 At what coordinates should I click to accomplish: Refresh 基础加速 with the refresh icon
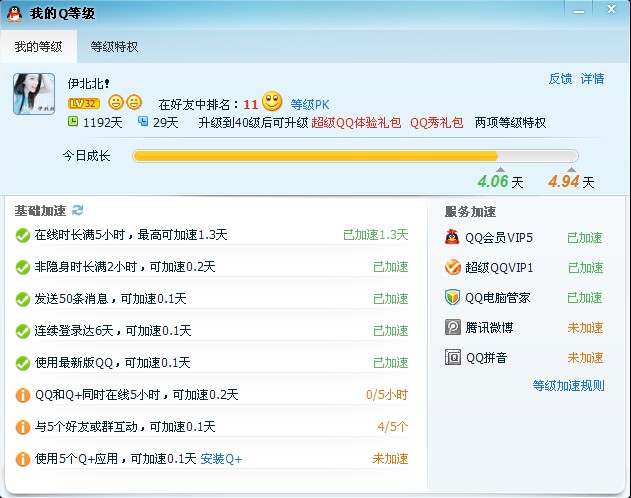click(77, 210)
